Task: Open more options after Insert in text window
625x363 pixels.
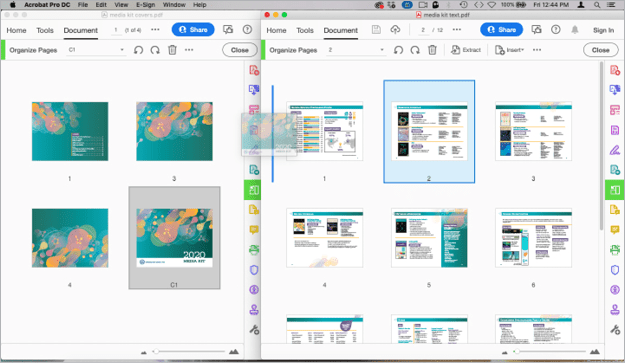Action: click(x=537, y=50)
